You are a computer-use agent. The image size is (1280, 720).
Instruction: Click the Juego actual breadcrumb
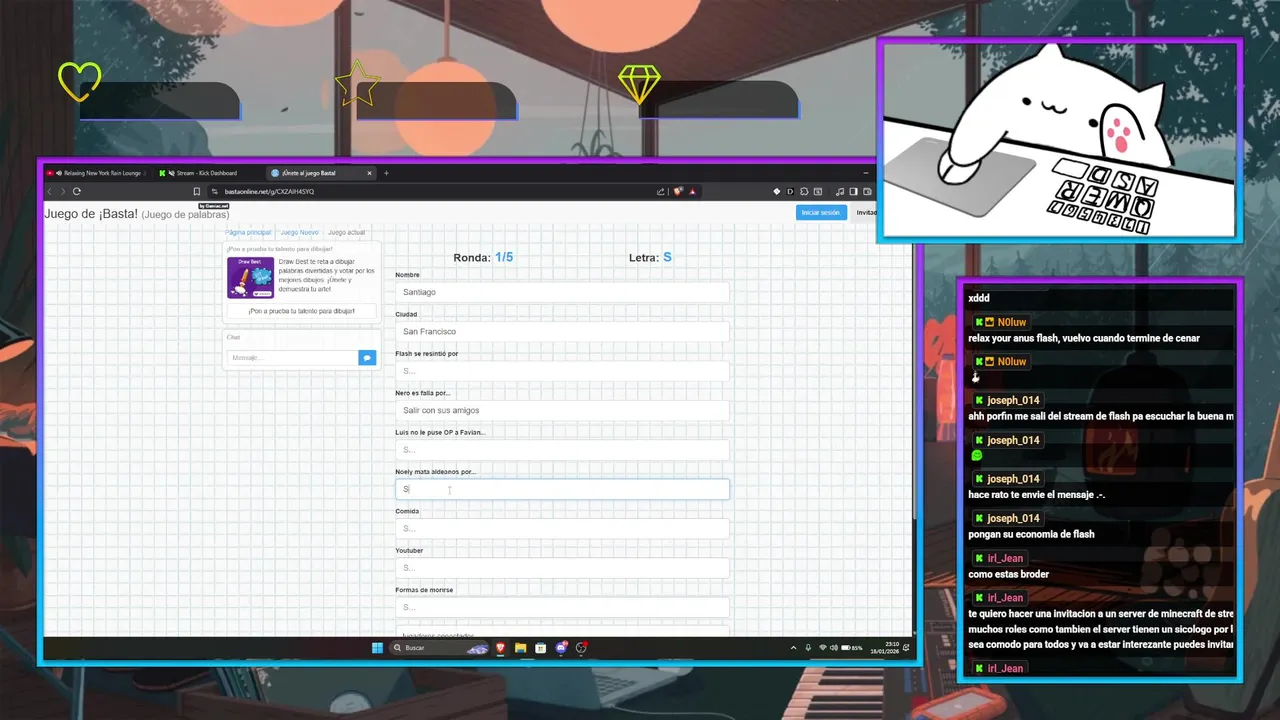346,232
